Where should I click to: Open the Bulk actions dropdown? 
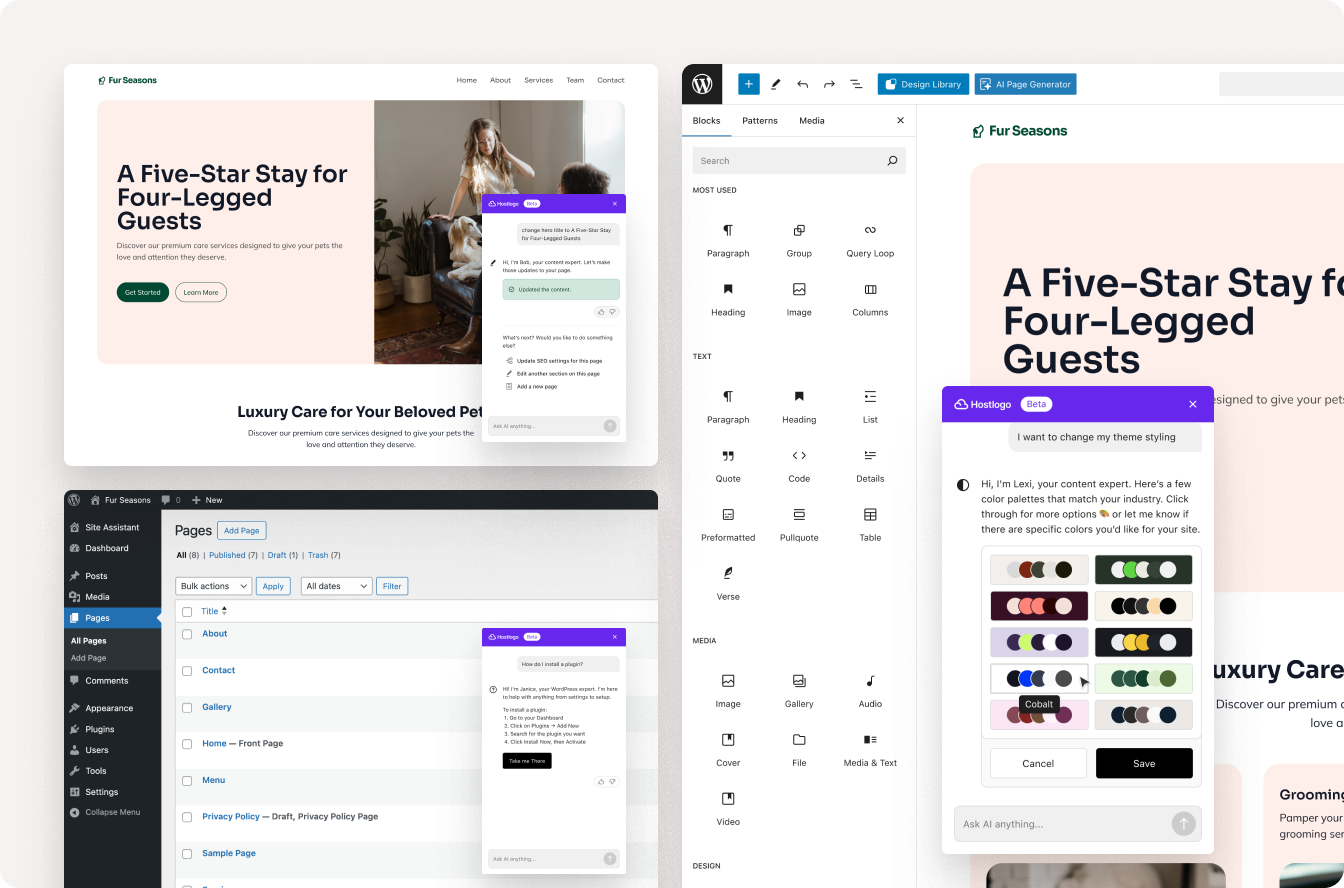(x=214, y=586)
